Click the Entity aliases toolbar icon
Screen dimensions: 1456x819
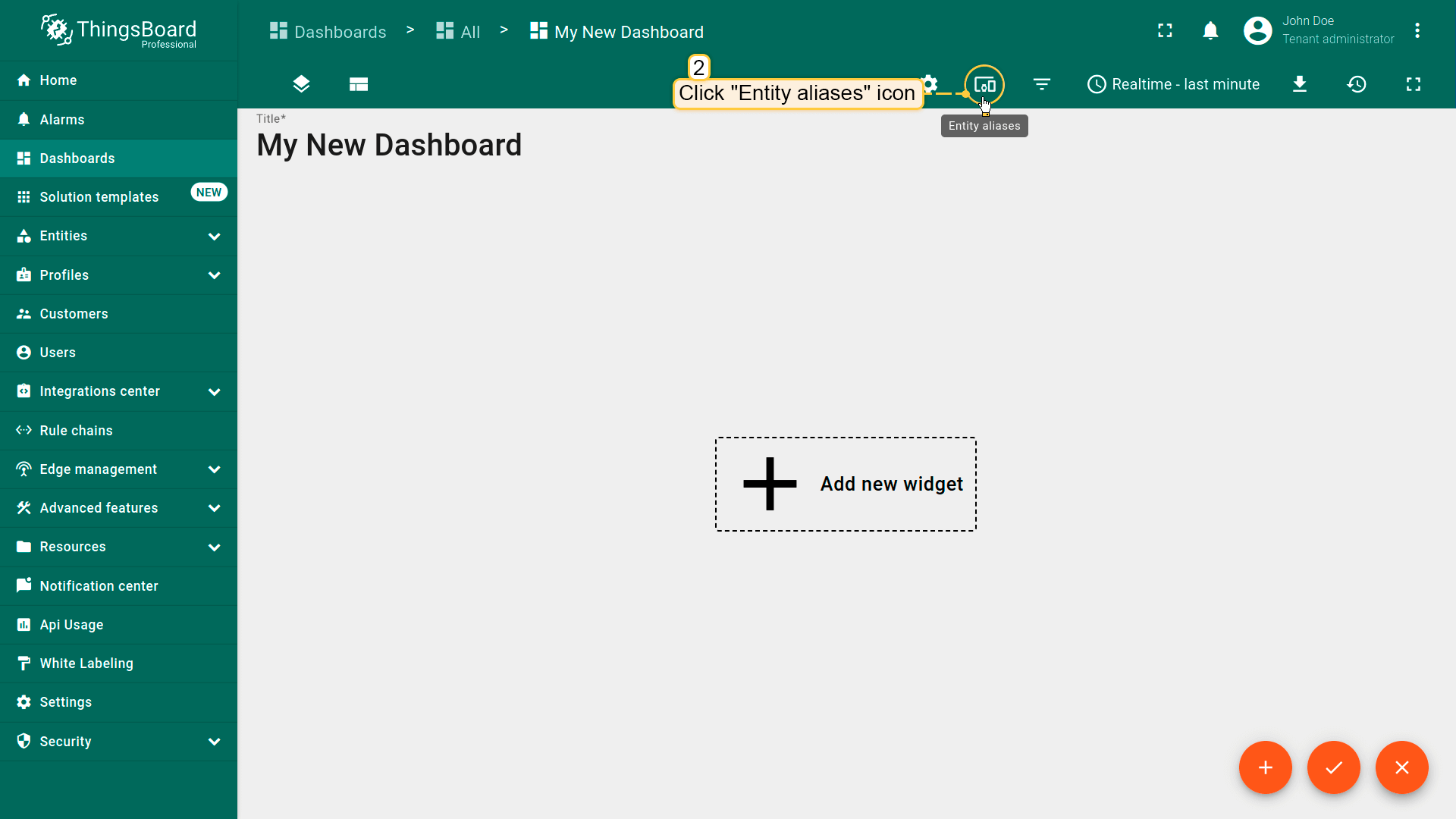coord(984,85)
